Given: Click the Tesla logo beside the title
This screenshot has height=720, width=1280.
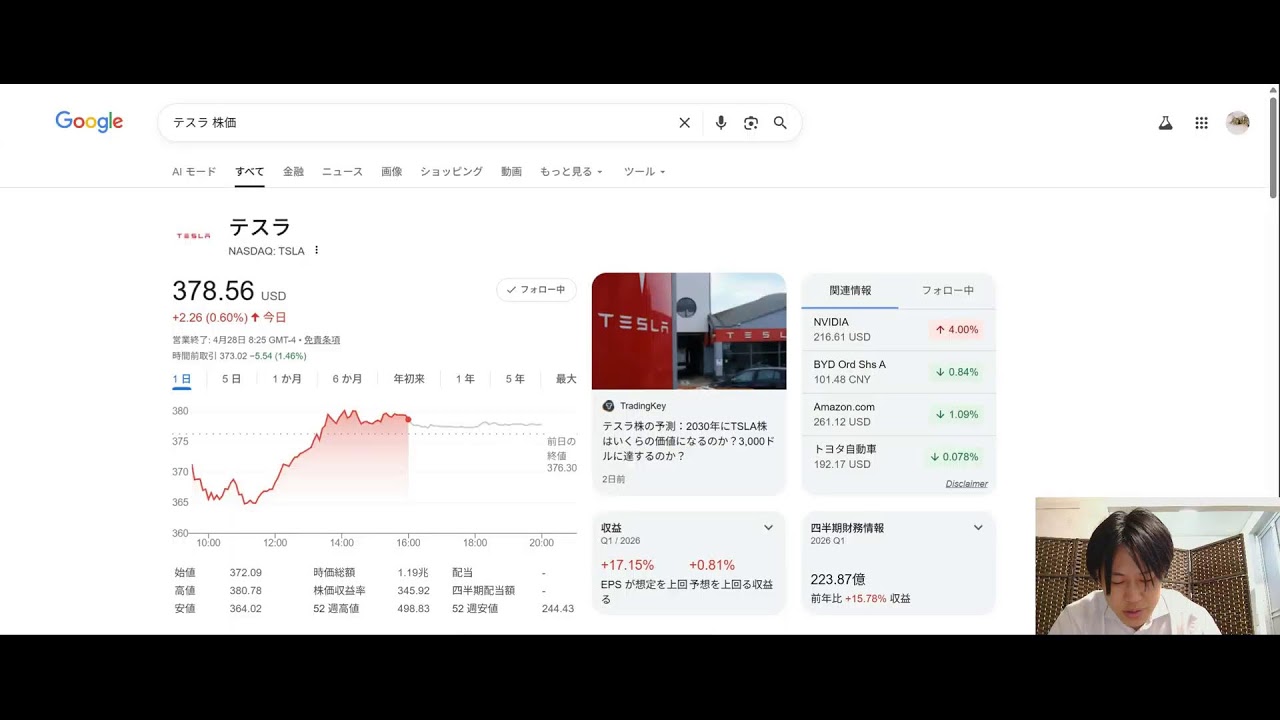Looking at the screenshot, I should [x=193, y=236].
